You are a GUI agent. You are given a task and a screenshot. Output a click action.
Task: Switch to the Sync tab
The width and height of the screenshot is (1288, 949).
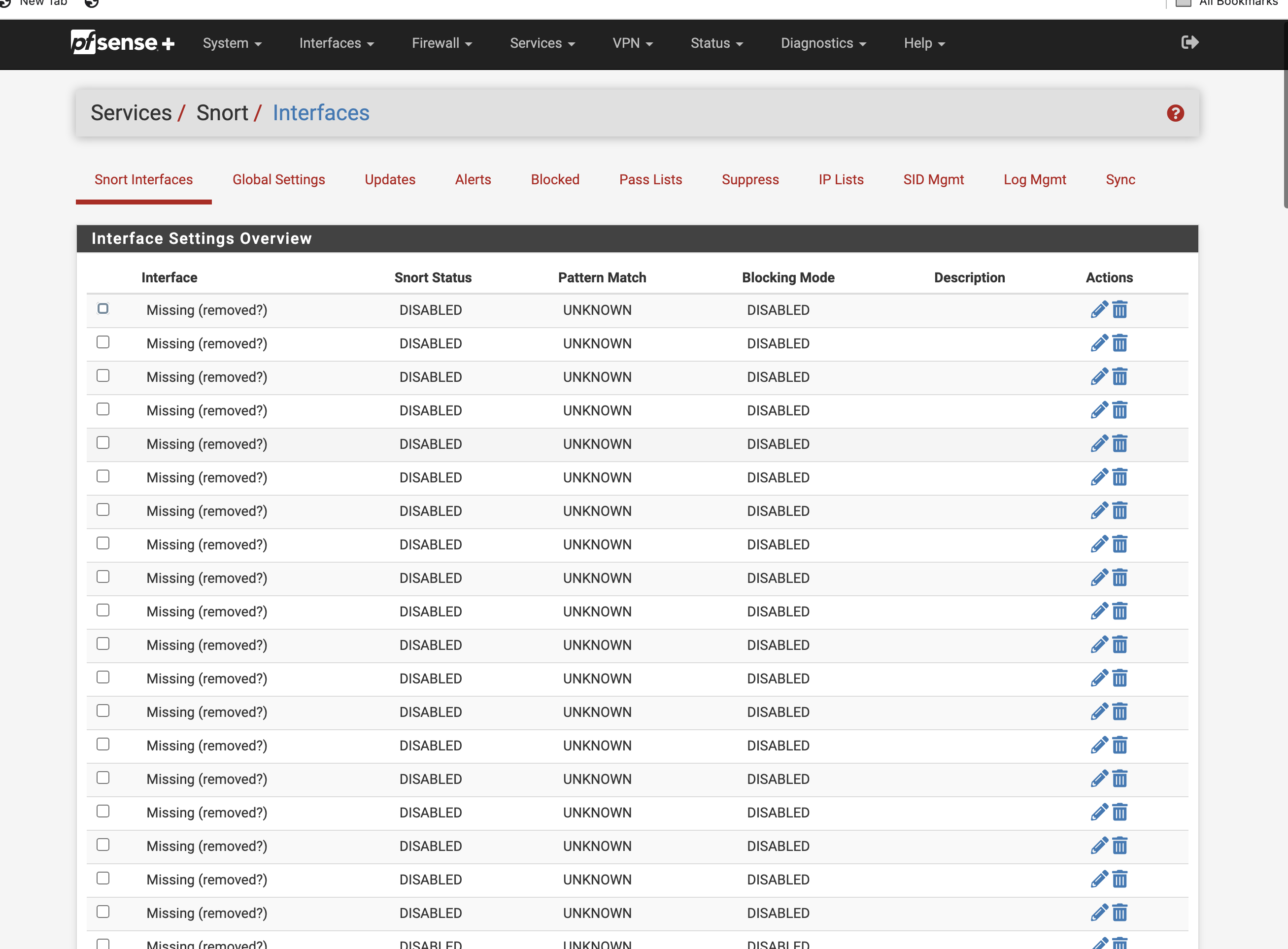(x=1120, y=180)
